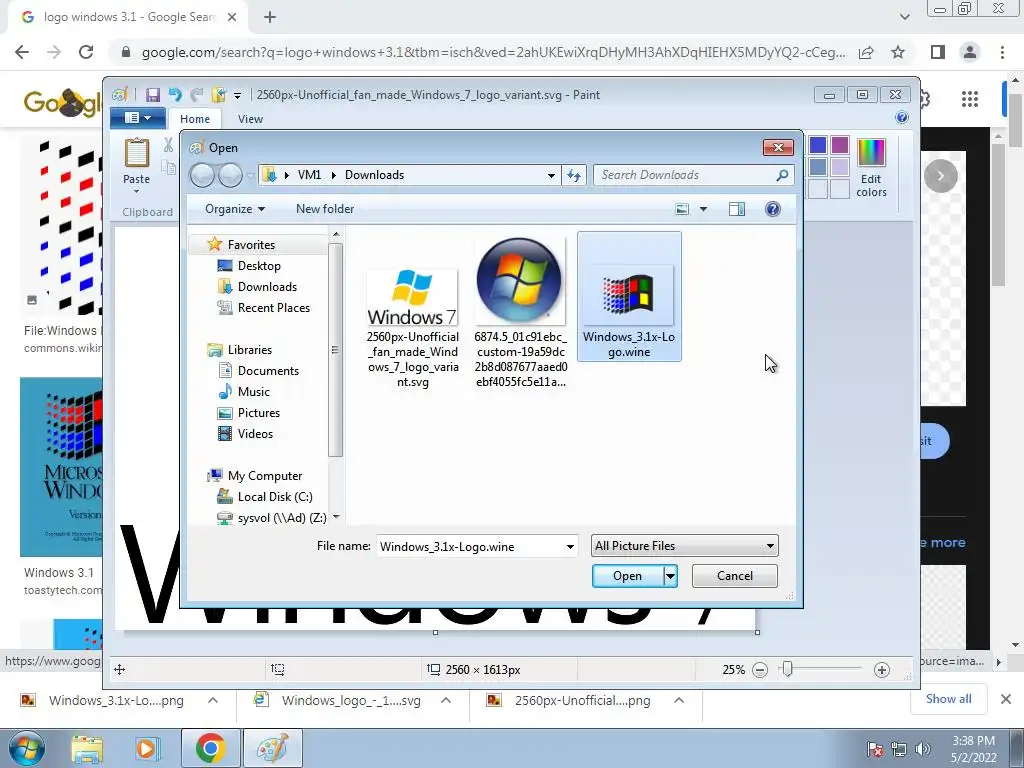This screenshot has width=1024, height=768.
Task: Open the Organize menu
Action: (234, 209)
